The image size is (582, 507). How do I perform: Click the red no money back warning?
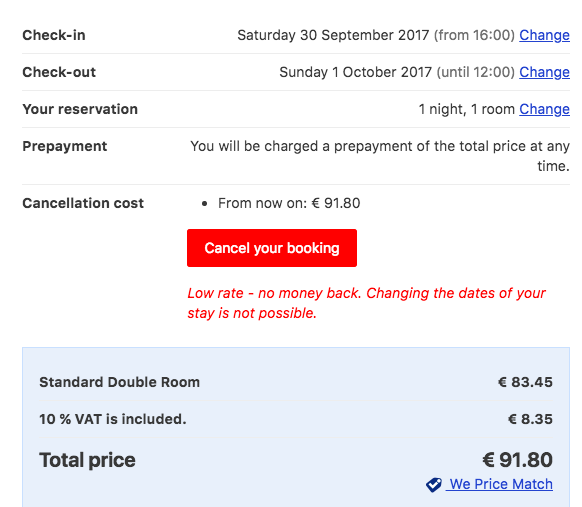[366, 303]
